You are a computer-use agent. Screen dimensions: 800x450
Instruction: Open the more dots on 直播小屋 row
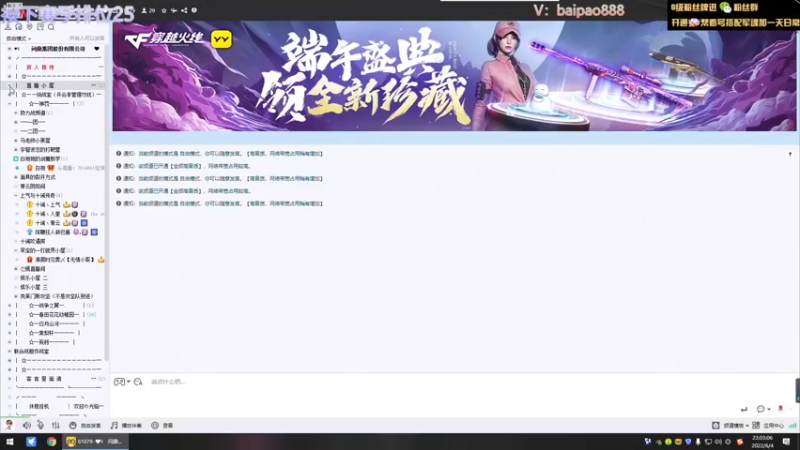(x=93, y=85)
